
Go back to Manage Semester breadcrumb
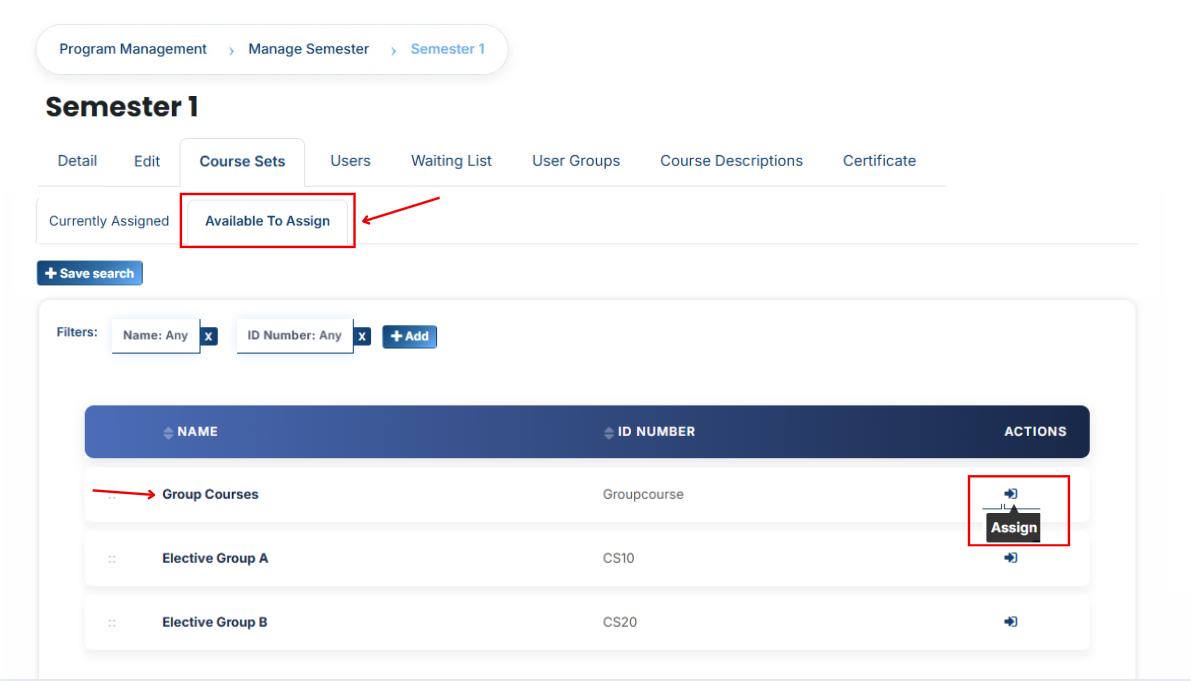coord(308,49)
